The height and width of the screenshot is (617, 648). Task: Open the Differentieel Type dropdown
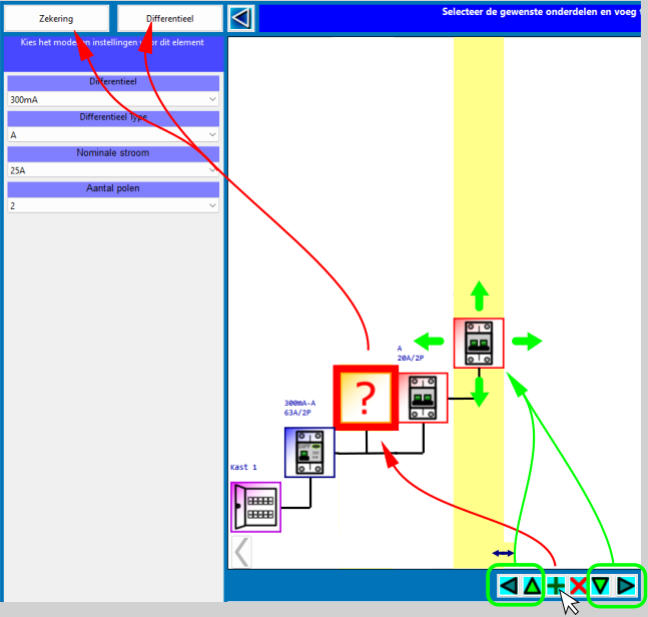pos(112,135)
